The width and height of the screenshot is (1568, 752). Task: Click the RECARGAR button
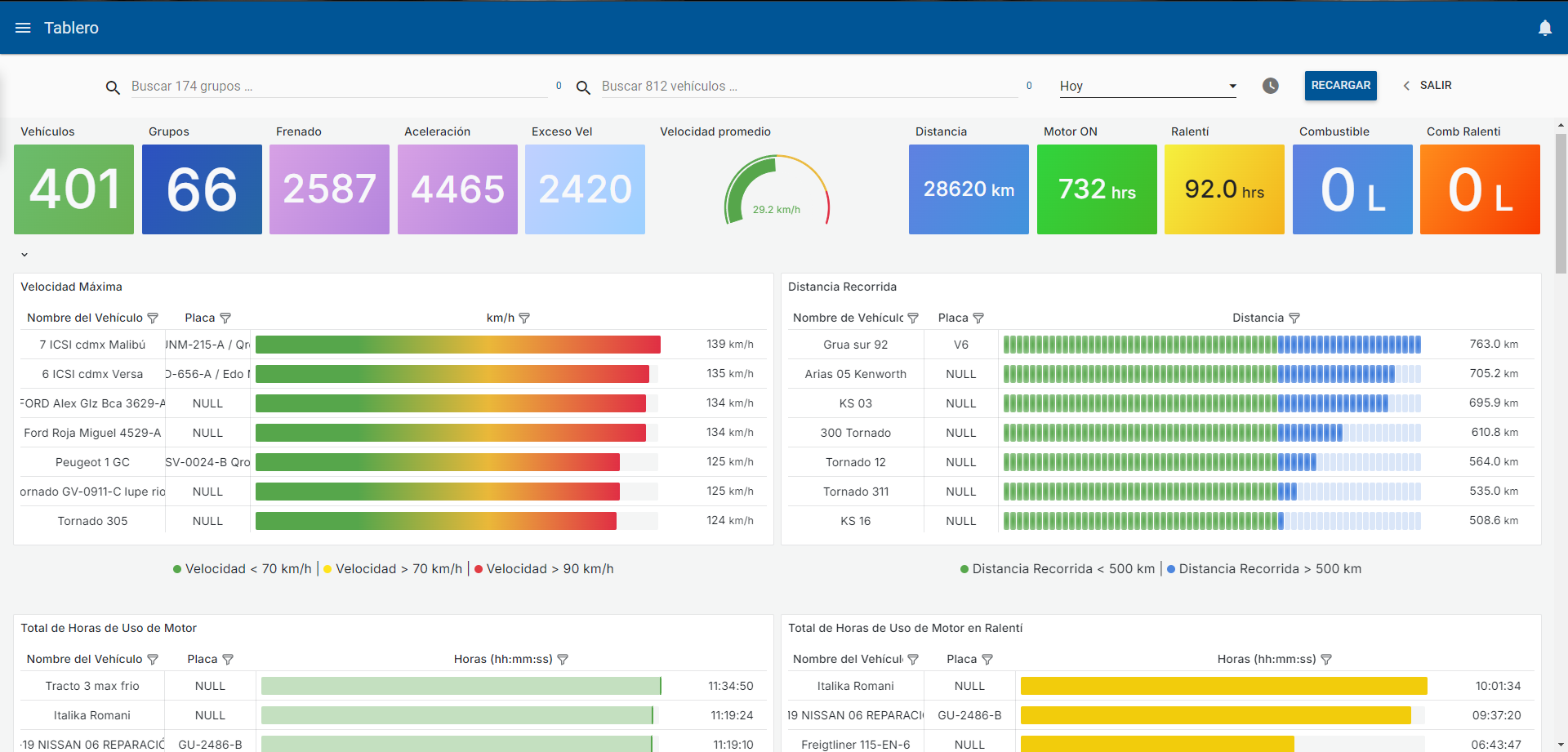click(x=1341, y=86)
